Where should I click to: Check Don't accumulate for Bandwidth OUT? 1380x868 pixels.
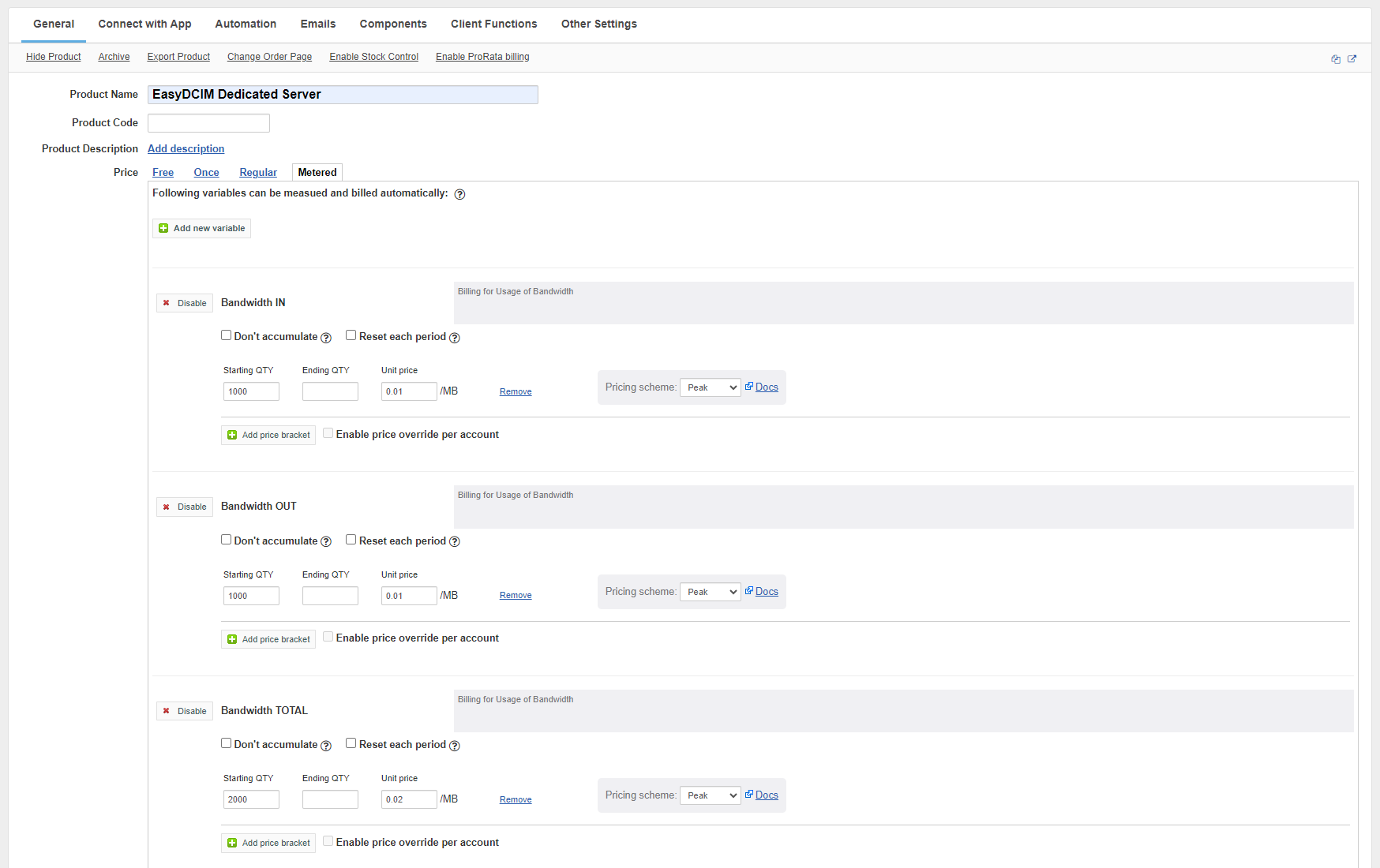coord(227,540)
